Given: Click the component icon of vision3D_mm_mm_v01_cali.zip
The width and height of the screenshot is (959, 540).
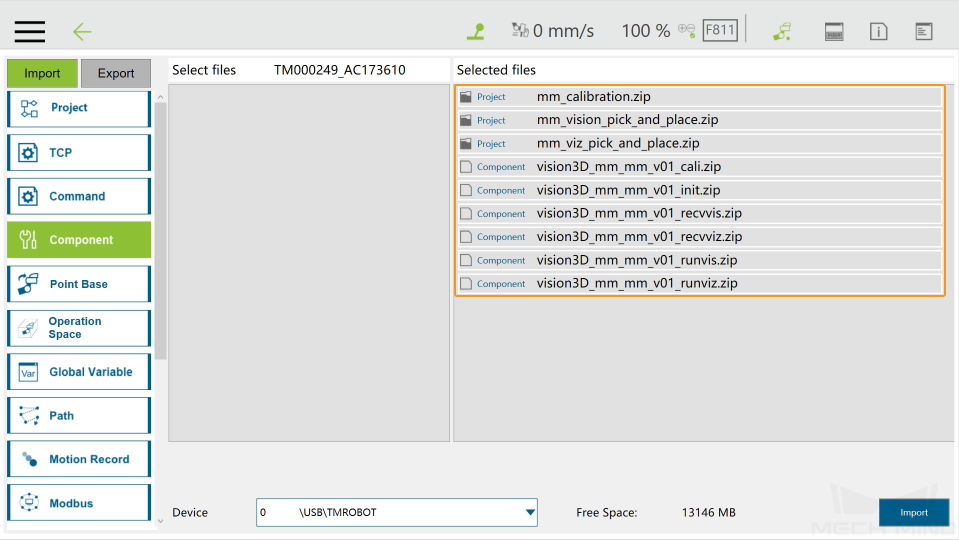Looking at the screenshot, I should (x=466, y=166).
